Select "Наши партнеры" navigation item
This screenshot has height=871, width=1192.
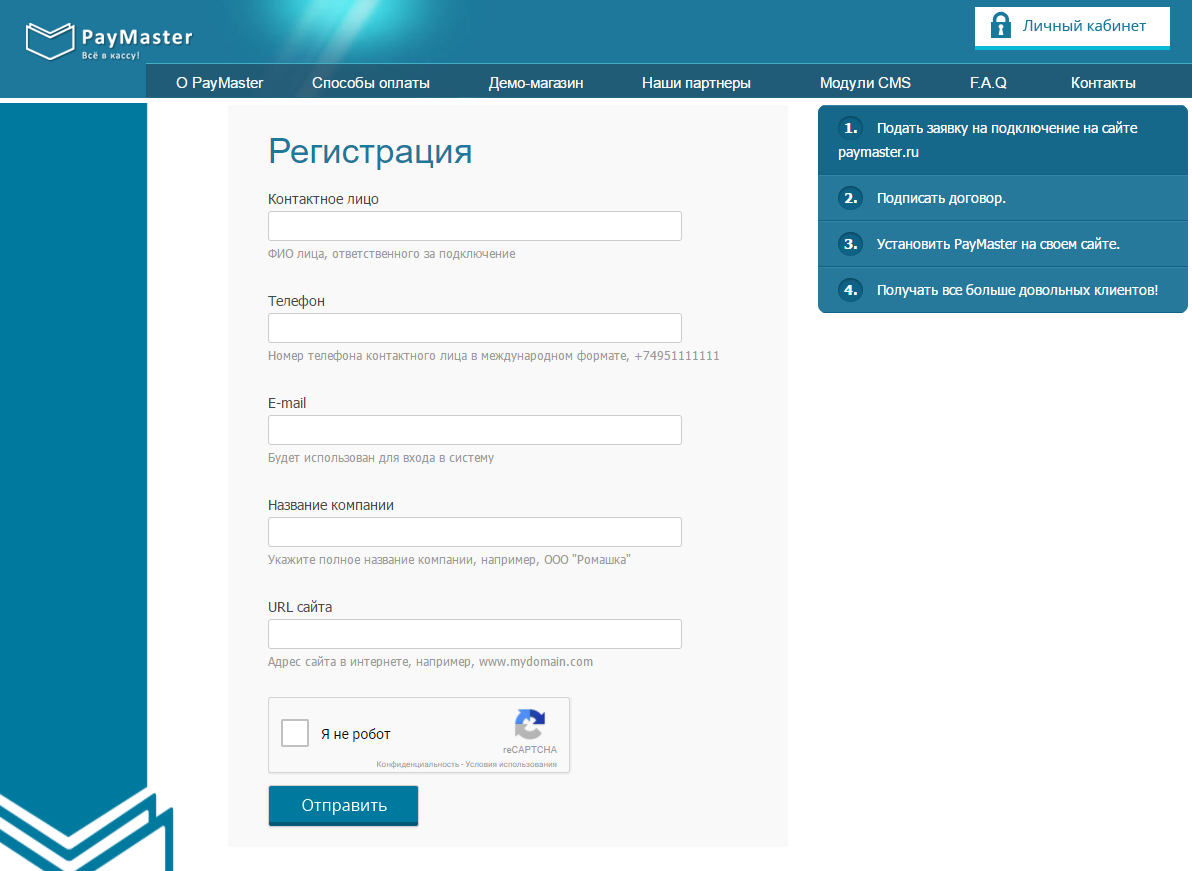pyautogui.click(x=696, y=83)
